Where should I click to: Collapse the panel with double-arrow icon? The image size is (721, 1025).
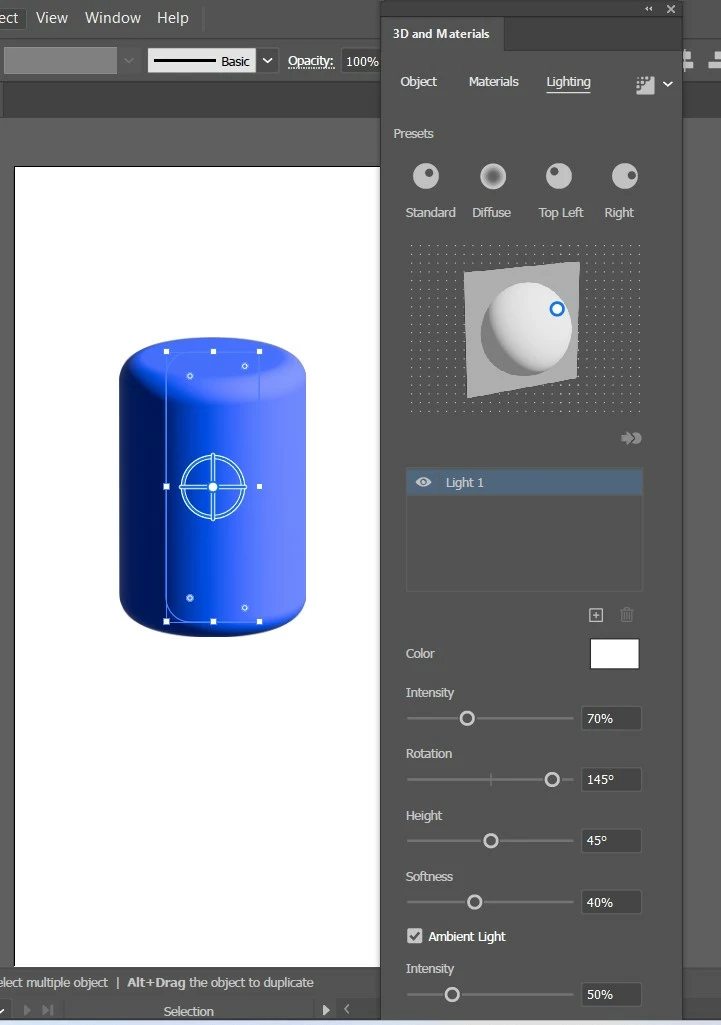pyautogui.click(x=648, y=8)
